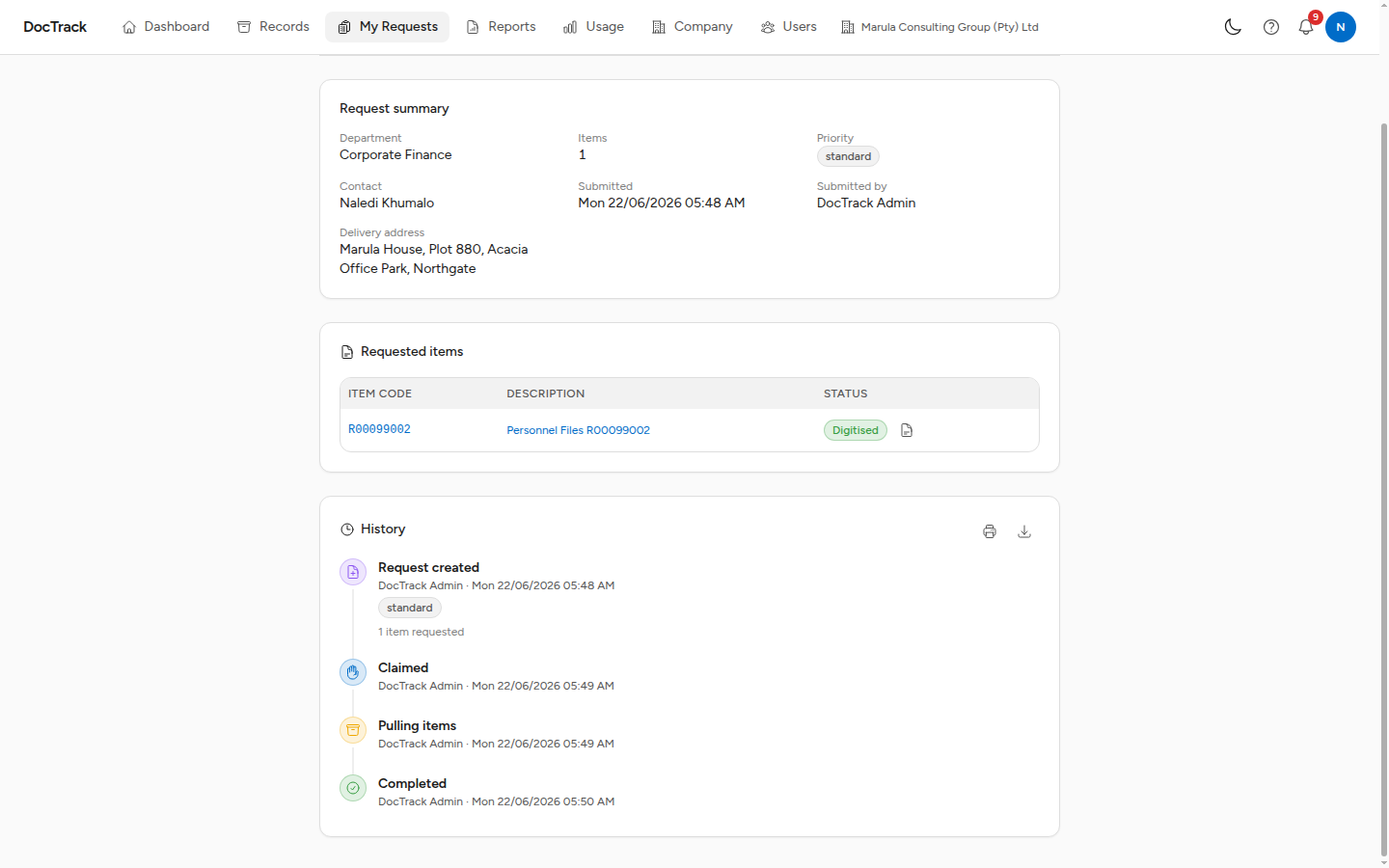Click the Pulling items history entry title
1389x868 pixels.
(417, 725)
